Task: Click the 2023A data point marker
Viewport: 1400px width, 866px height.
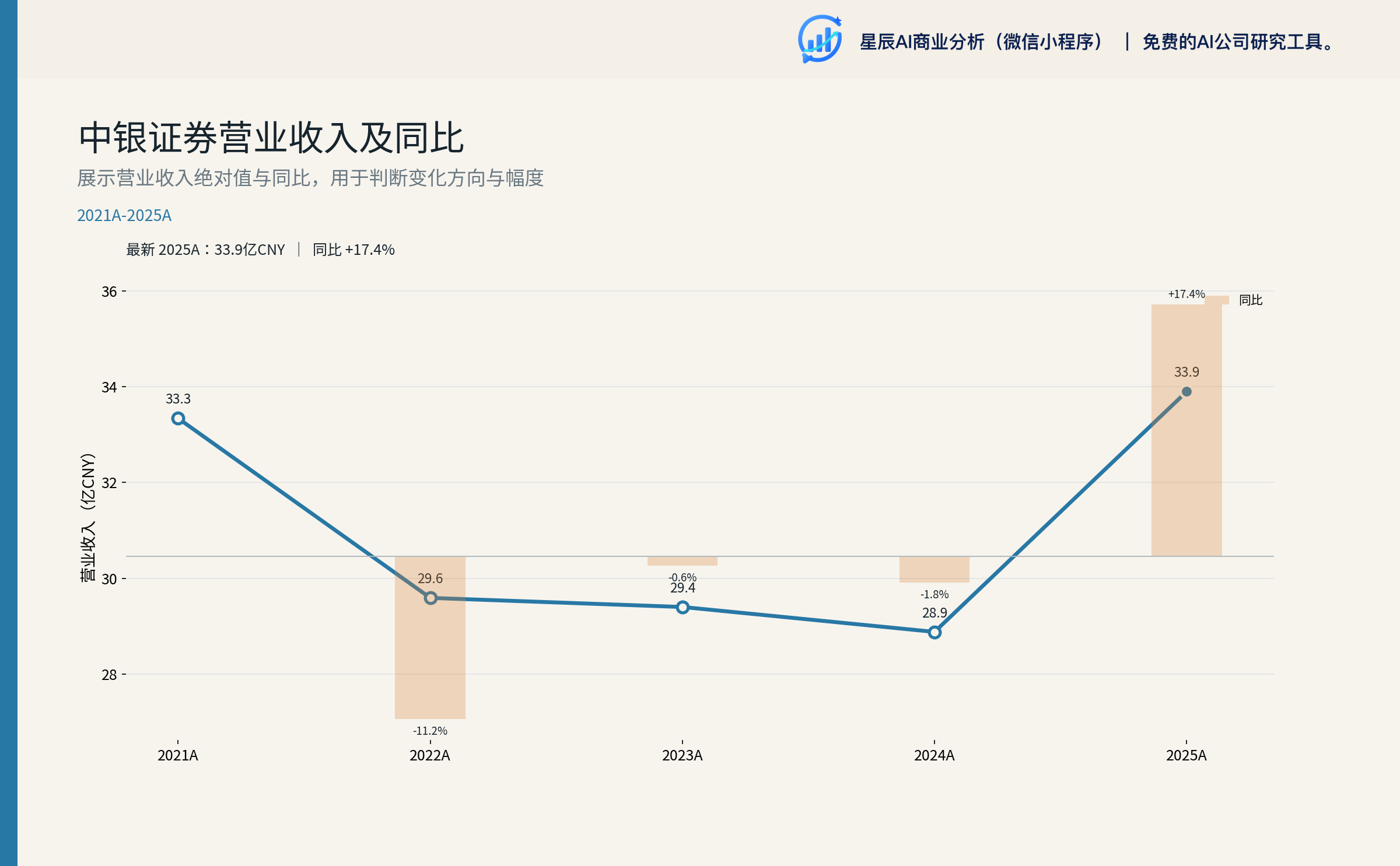Action: [682, 608]
